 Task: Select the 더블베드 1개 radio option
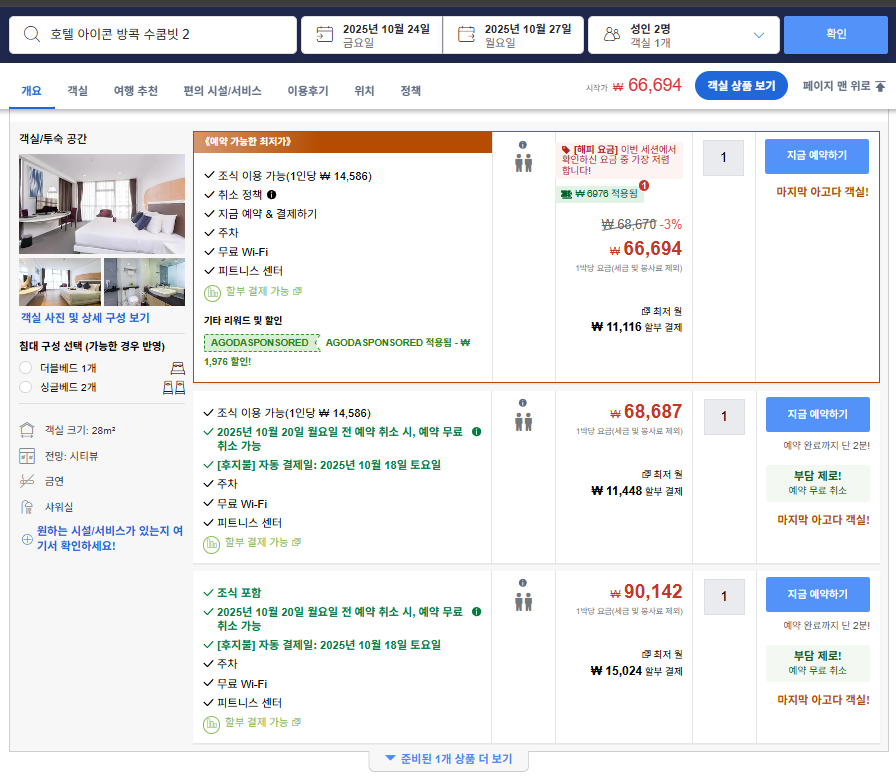(26, 368)
